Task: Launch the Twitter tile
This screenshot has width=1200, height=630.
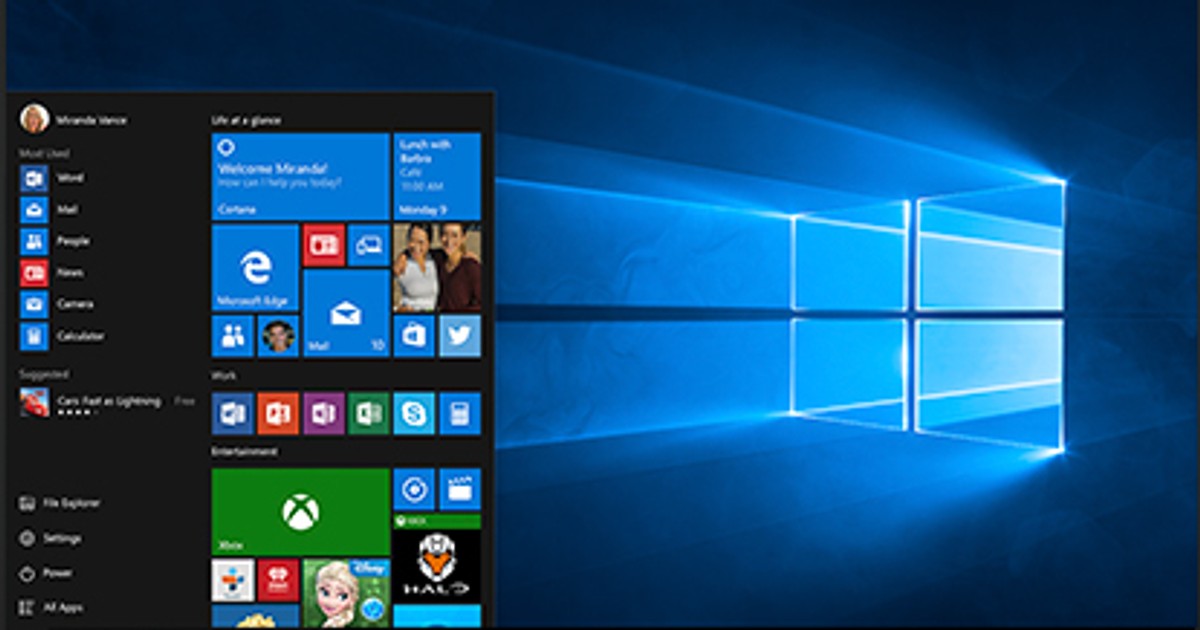Action: tap(460, 336)
